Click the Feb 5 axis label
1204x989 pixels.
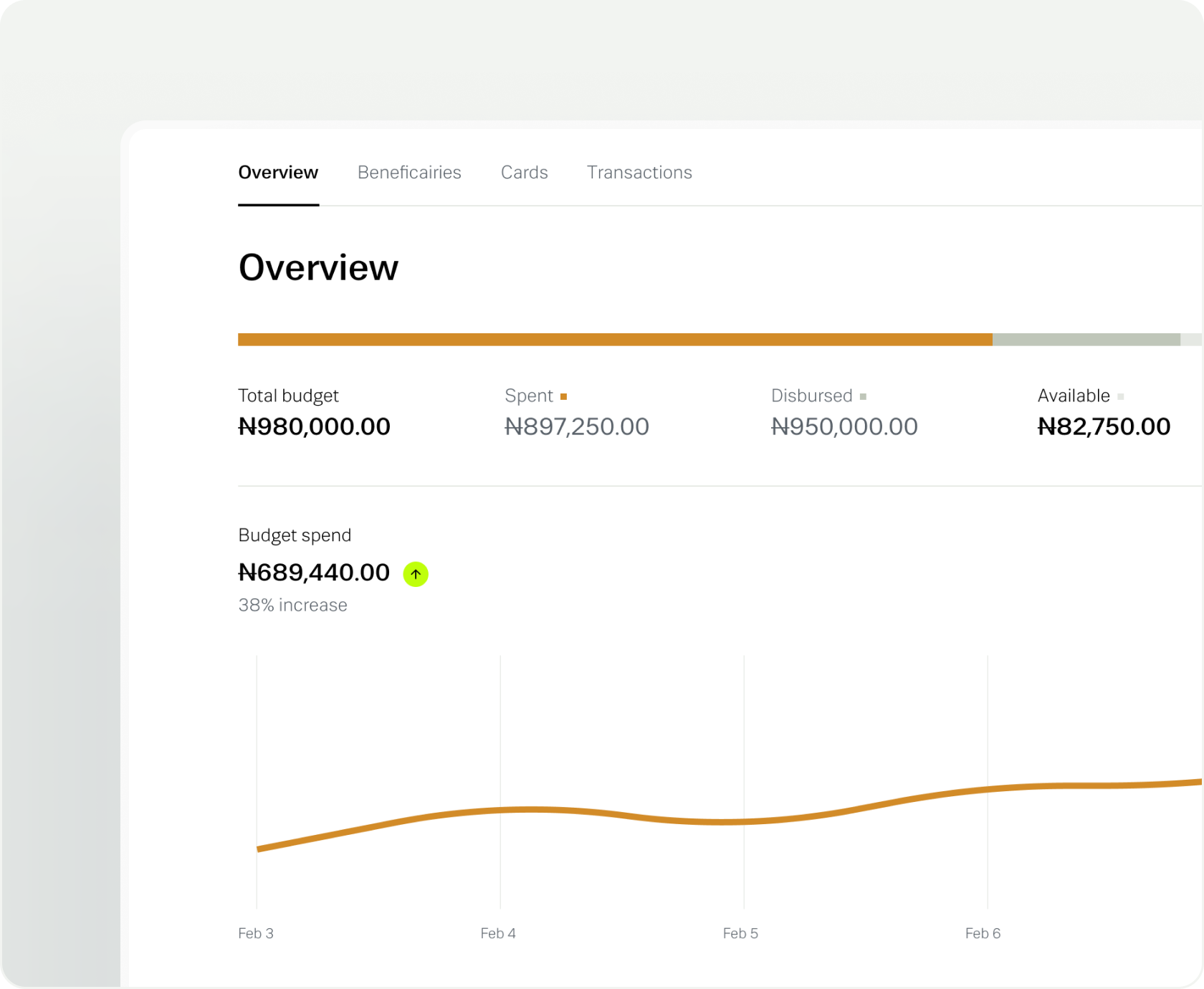pos(740,934)
